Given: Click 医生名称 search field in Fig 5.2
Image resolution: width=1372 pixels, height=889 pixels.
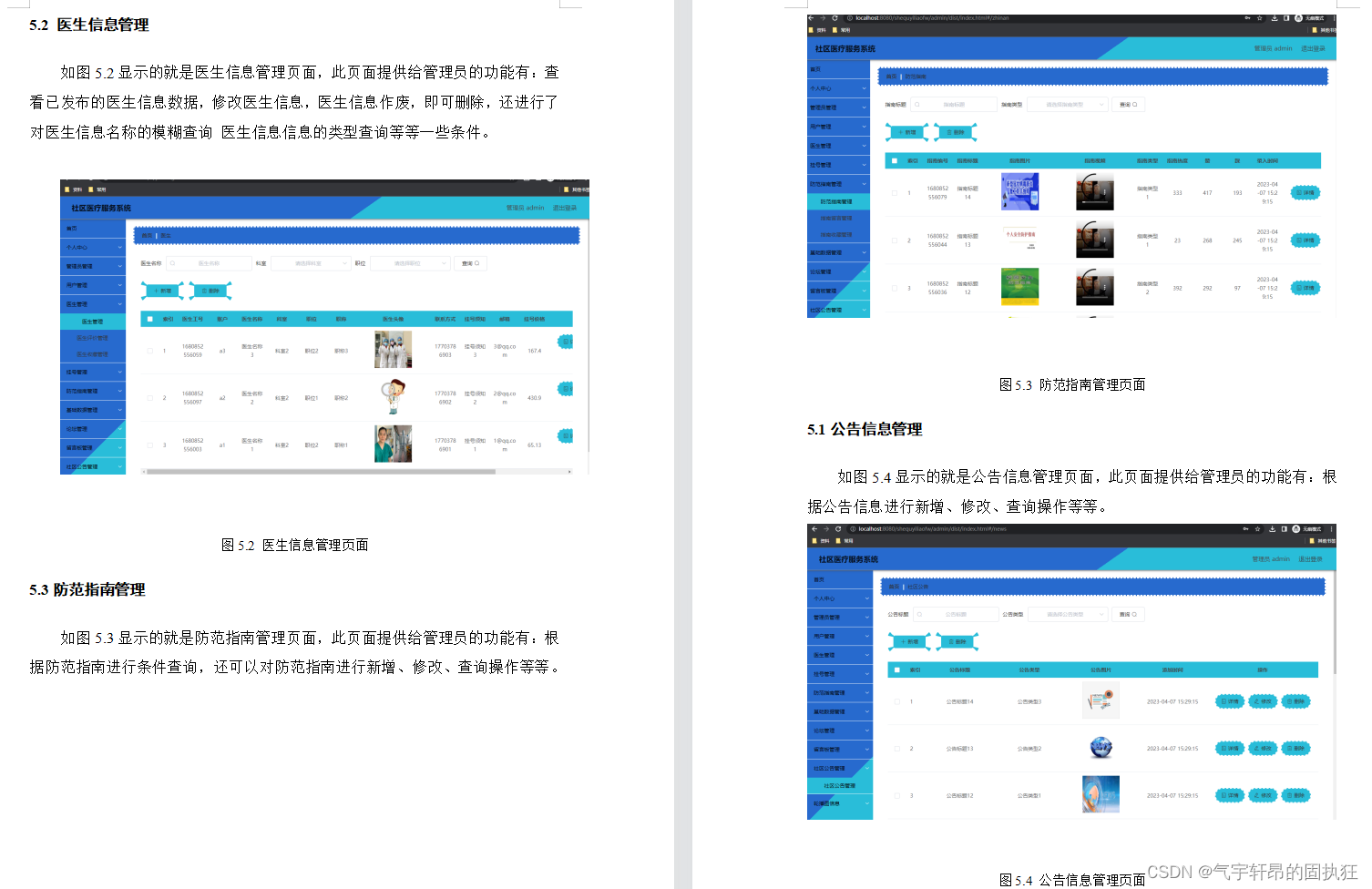Looking at the screenshot, I should click(210, 263).
